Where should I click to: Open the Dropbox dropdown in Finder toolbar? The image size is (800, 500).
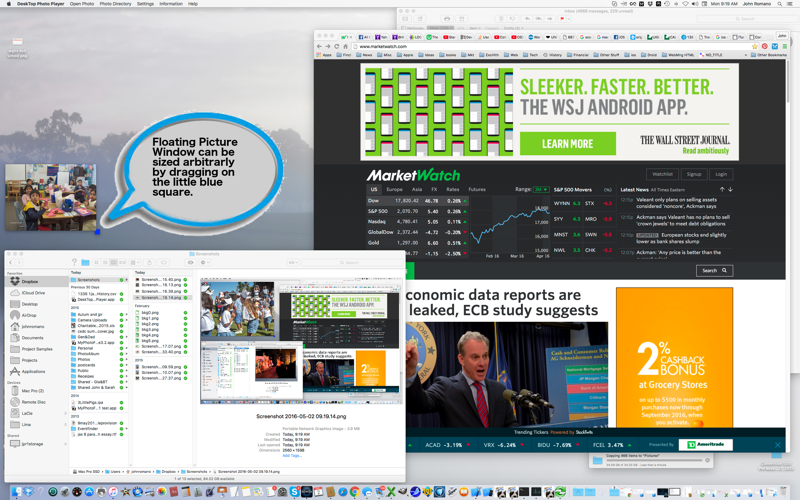293,262
